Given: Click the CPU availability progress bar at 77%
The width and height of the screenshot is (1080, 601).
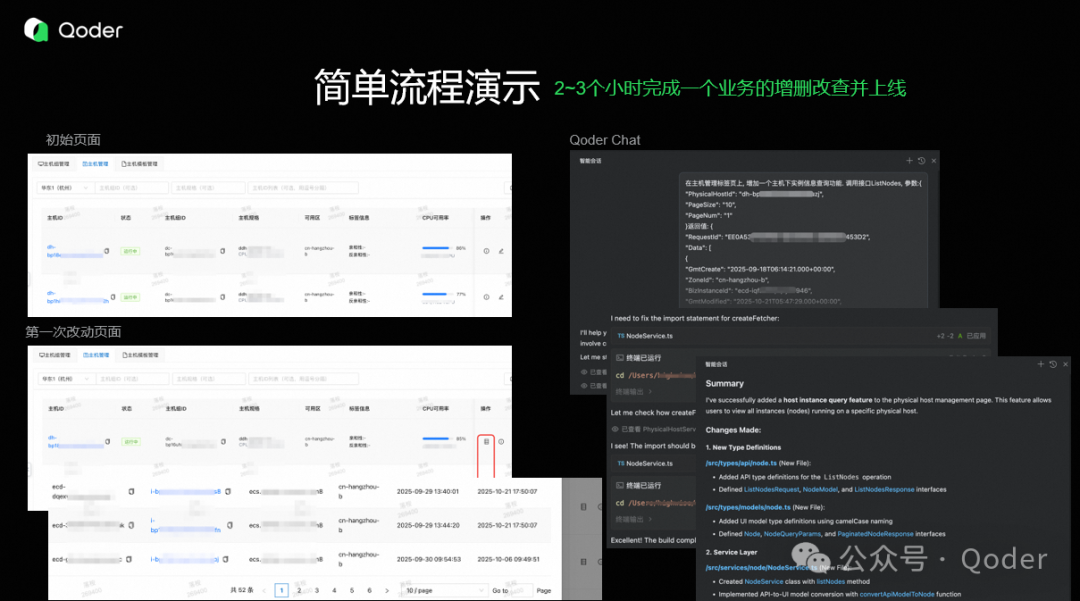Looking at the screenshot, I should tap(435, 293).
